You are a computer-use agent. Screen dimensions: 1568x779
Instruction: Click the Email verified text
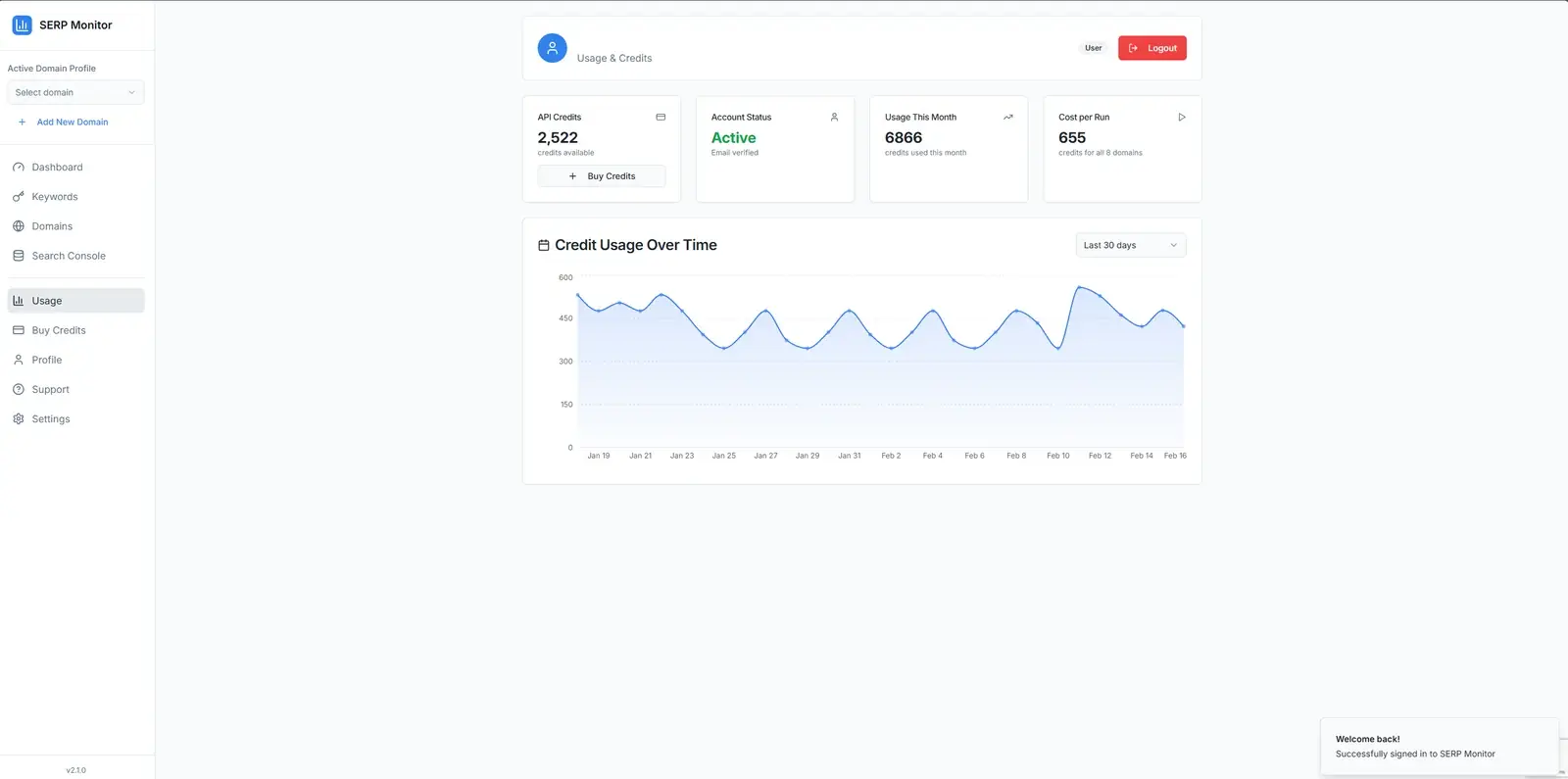pyautogui.click(x=735, y=153)
